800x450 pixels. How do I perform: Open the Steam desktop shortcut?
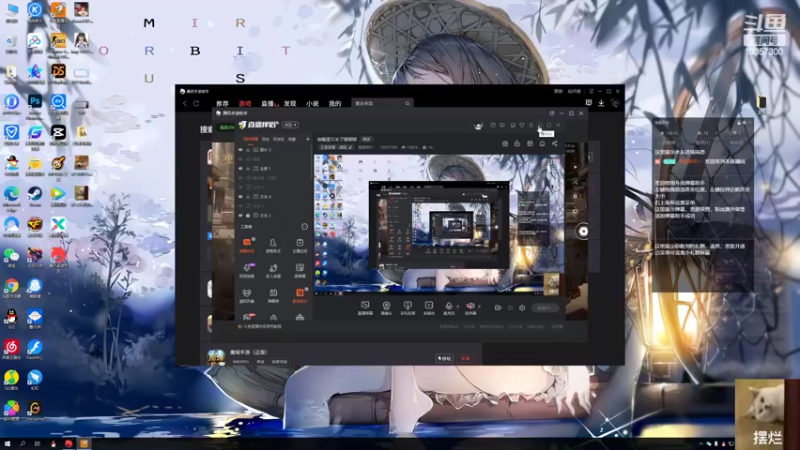point(35,196)
